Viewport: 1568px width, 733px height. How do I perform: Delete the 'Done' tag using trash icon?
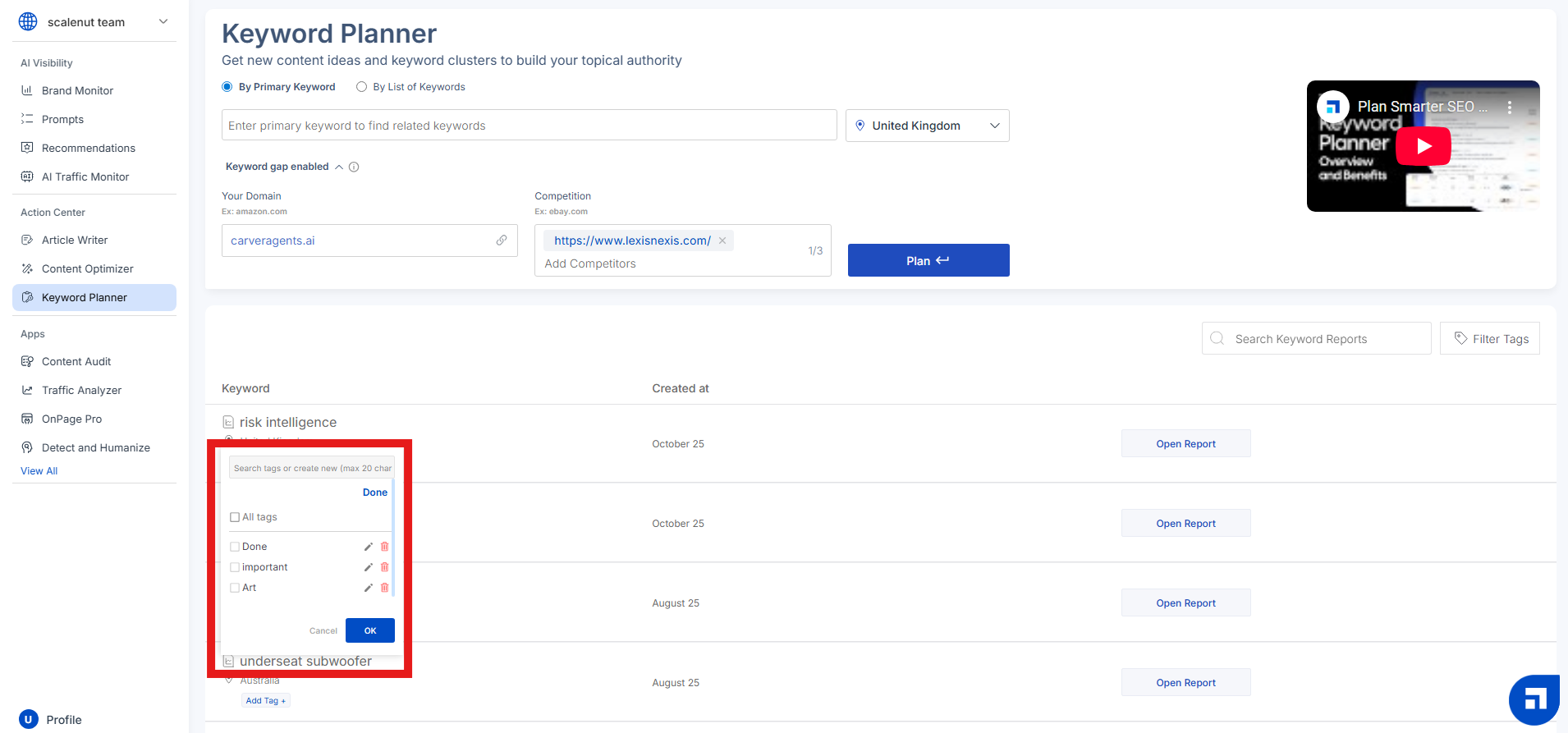tap(384, 547)
